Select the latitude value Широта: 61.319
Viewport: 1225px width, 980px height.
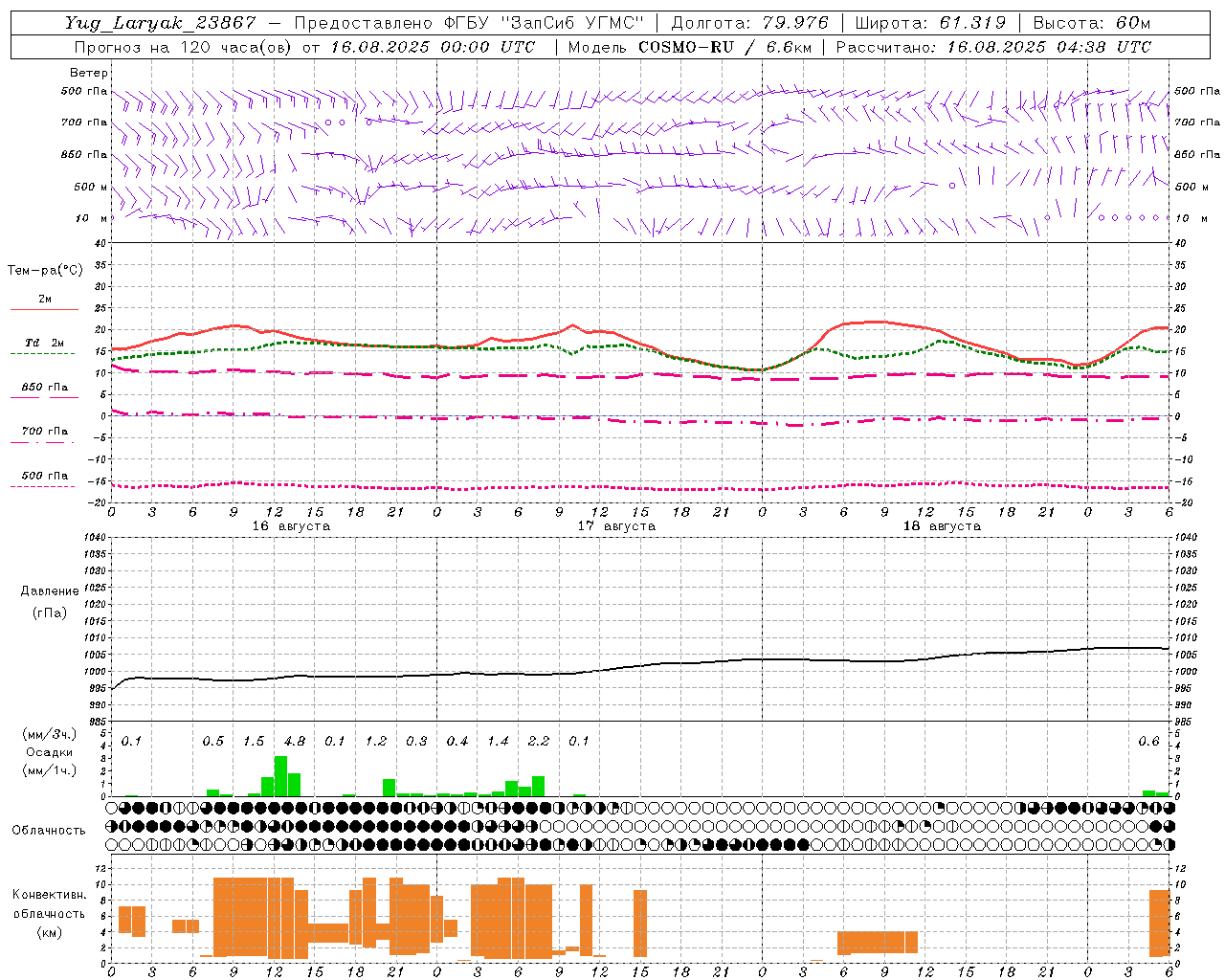pyautogui.click(x=930, y=23)
